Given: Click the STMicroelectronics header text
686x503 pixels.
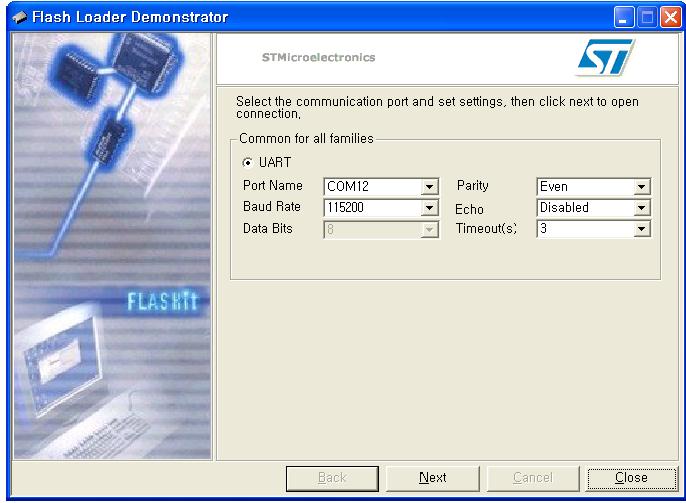Looking at the screenshot, I should 318,57.
